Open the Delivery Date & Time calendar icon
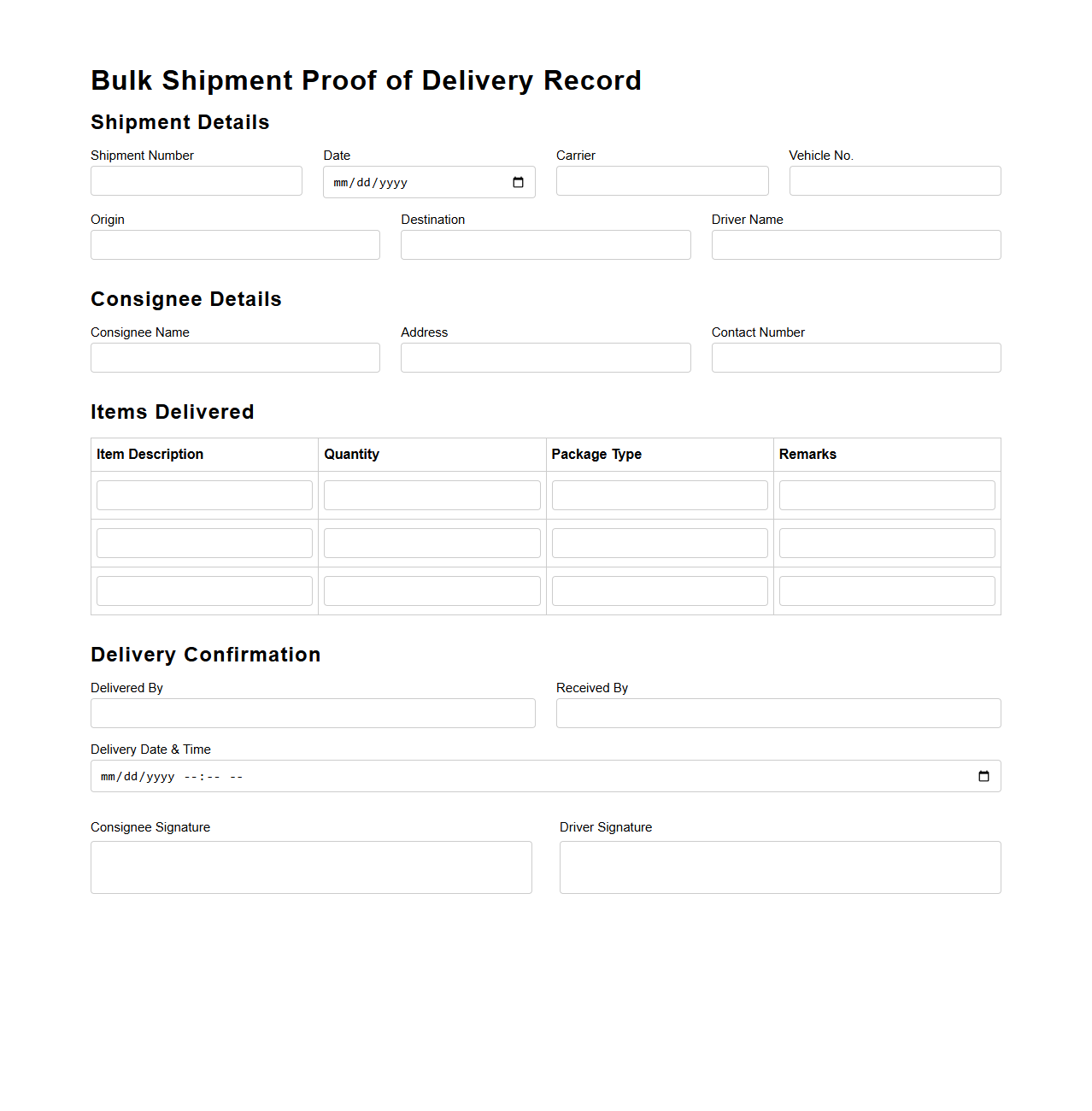Screen dimensions: 1092x1111 point(984,776)
